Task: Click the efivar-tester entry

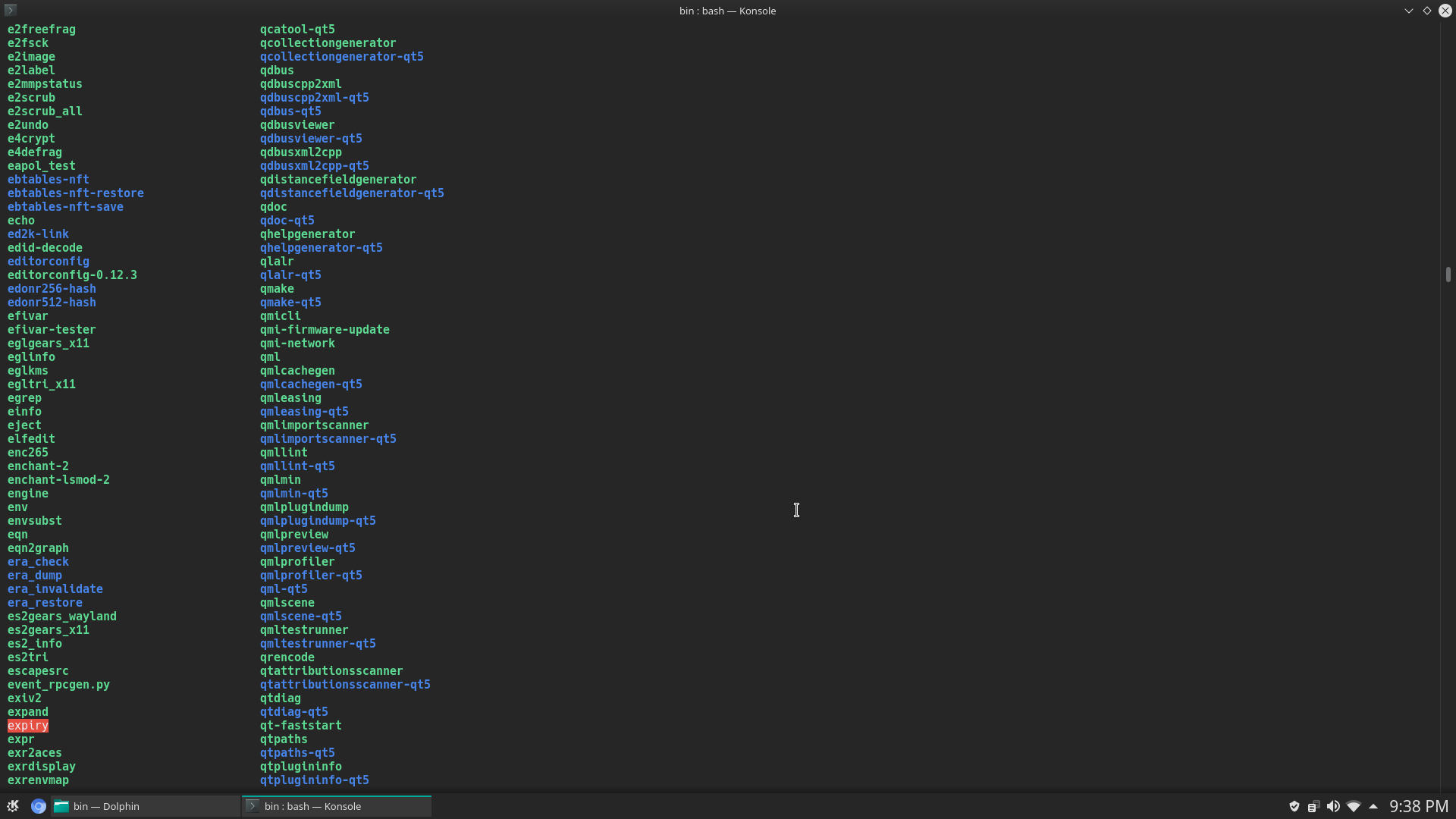Action: tap(52, 330)
